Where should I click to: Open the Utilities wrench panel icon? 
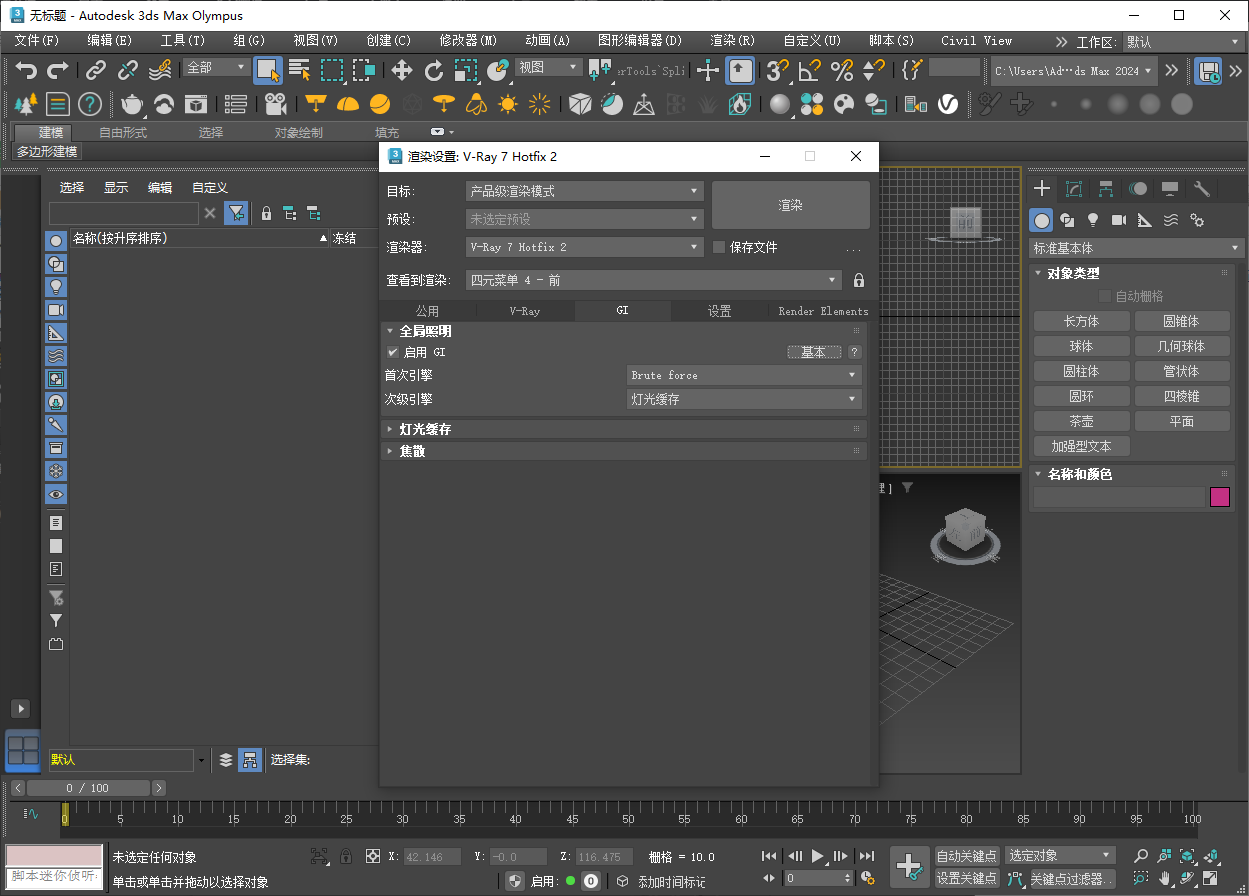click(1202, 188)
